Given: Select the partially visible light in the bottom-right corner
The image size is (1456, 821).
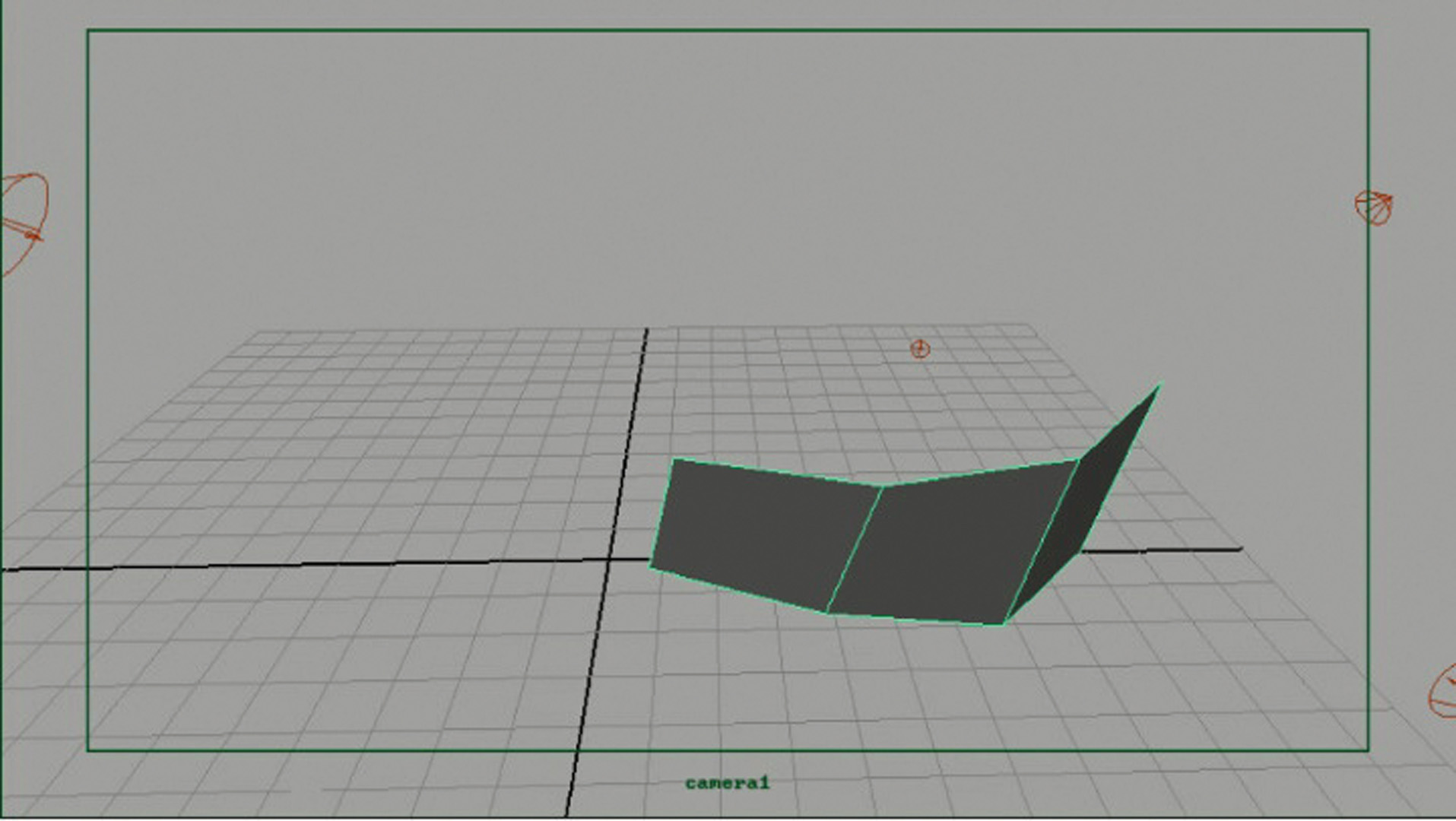Looking at the screenshot, I should coord(1442,692).
